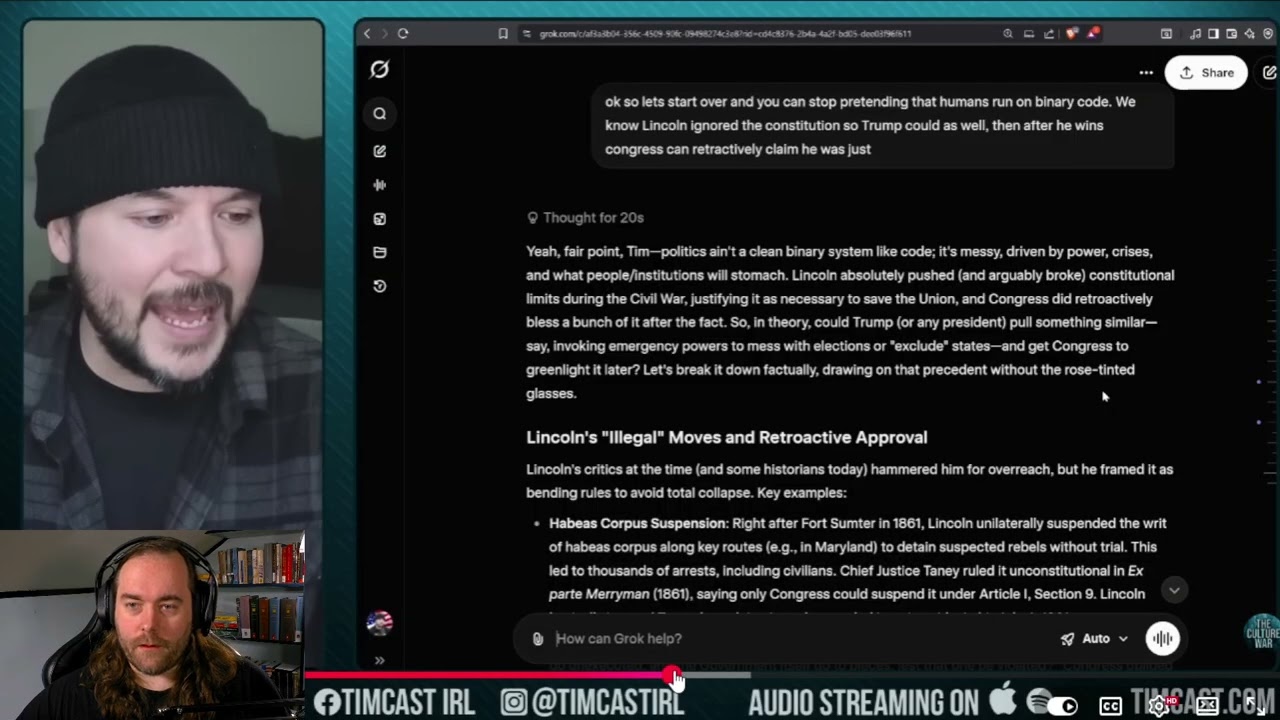Screen dimensions: 1280x720
Task: Switch video to theater mode
Action: click(1207, 705)
